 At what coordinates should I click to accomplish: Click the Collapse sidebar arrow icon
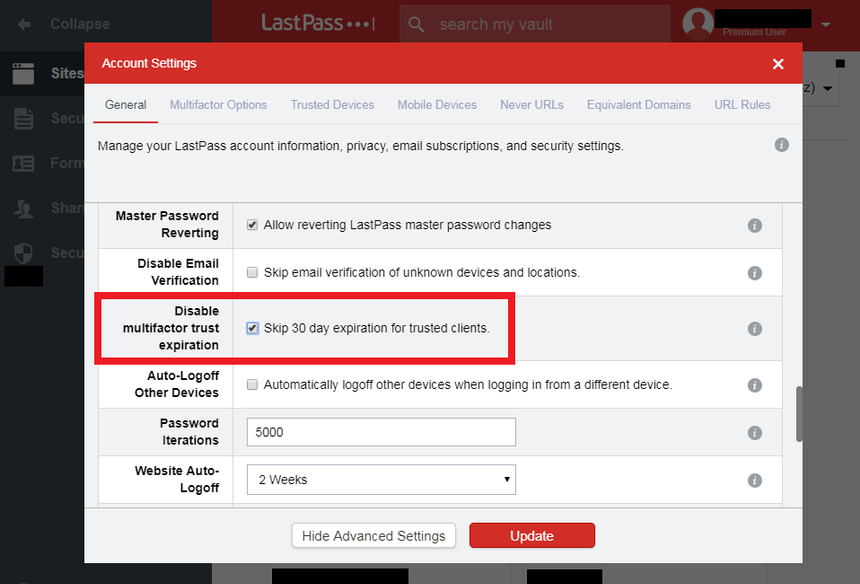tap(24, 24)
